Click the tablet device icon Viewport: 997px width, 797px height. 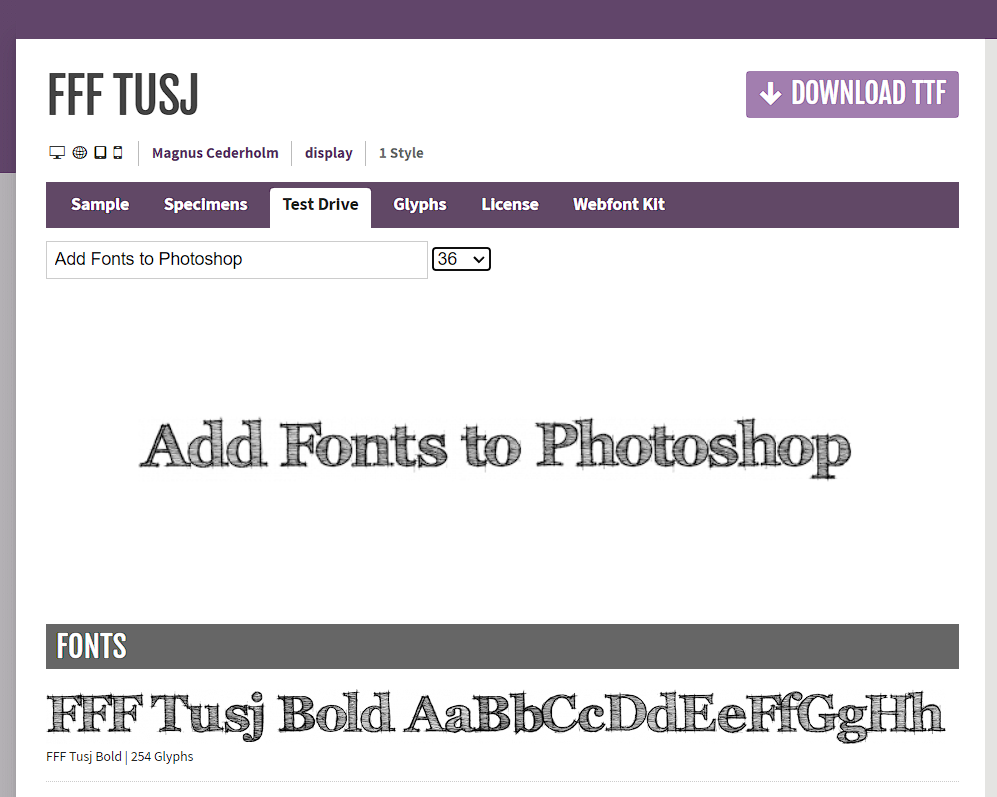(100, 153)
